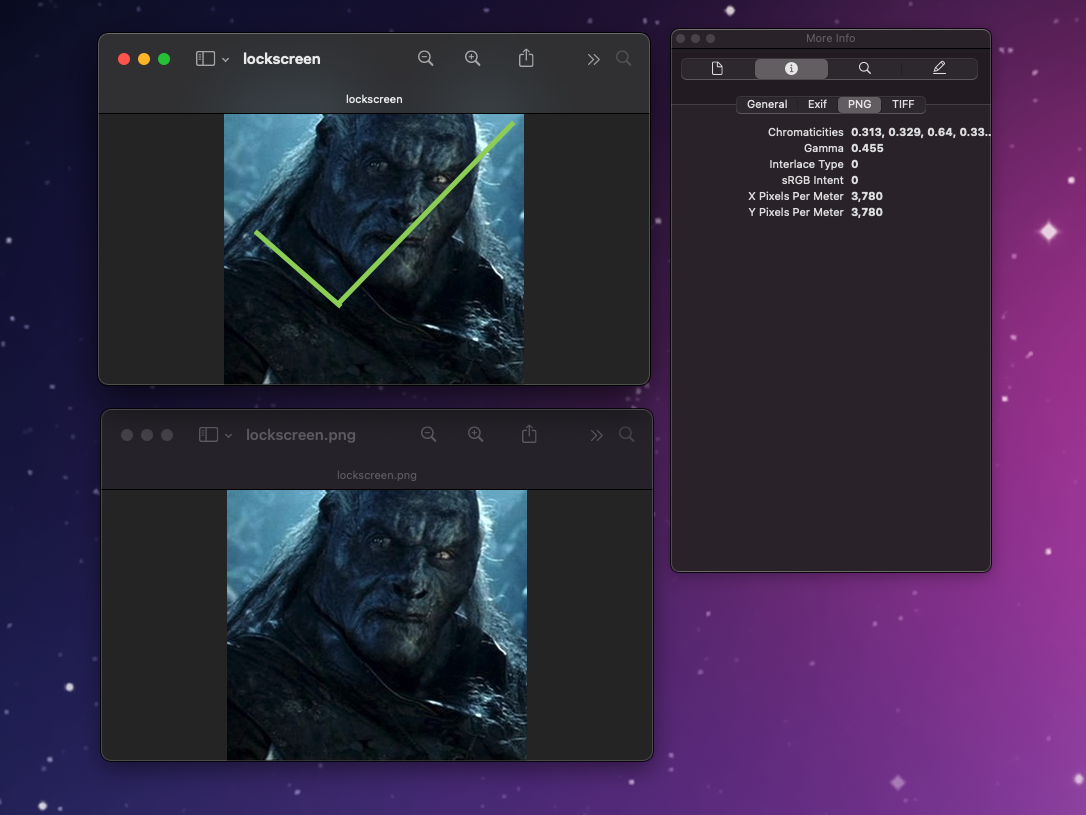Switch to the Exif tab

pyautogui.click(x=817, y=105)
